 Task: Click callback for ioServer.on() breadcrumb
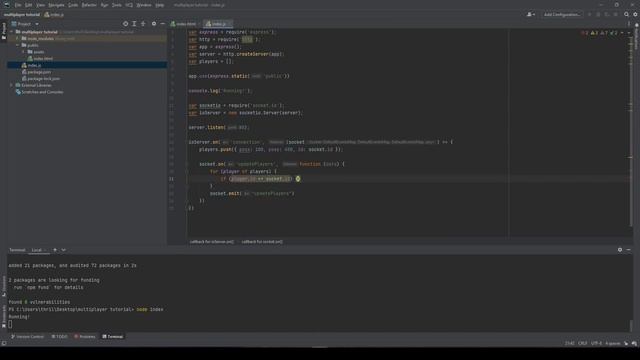pos(211,242)
